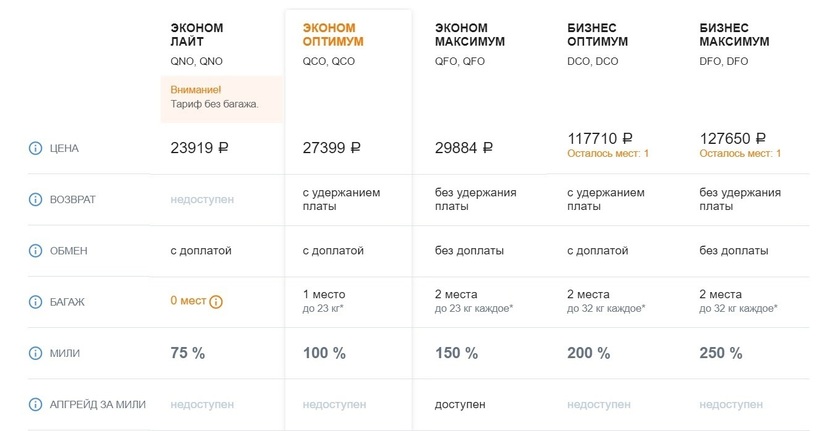Select the ЭКОНОМ ОПТИМУМ fare header
The height and width of the screenshot is (431, 820).
pos(333,35)
